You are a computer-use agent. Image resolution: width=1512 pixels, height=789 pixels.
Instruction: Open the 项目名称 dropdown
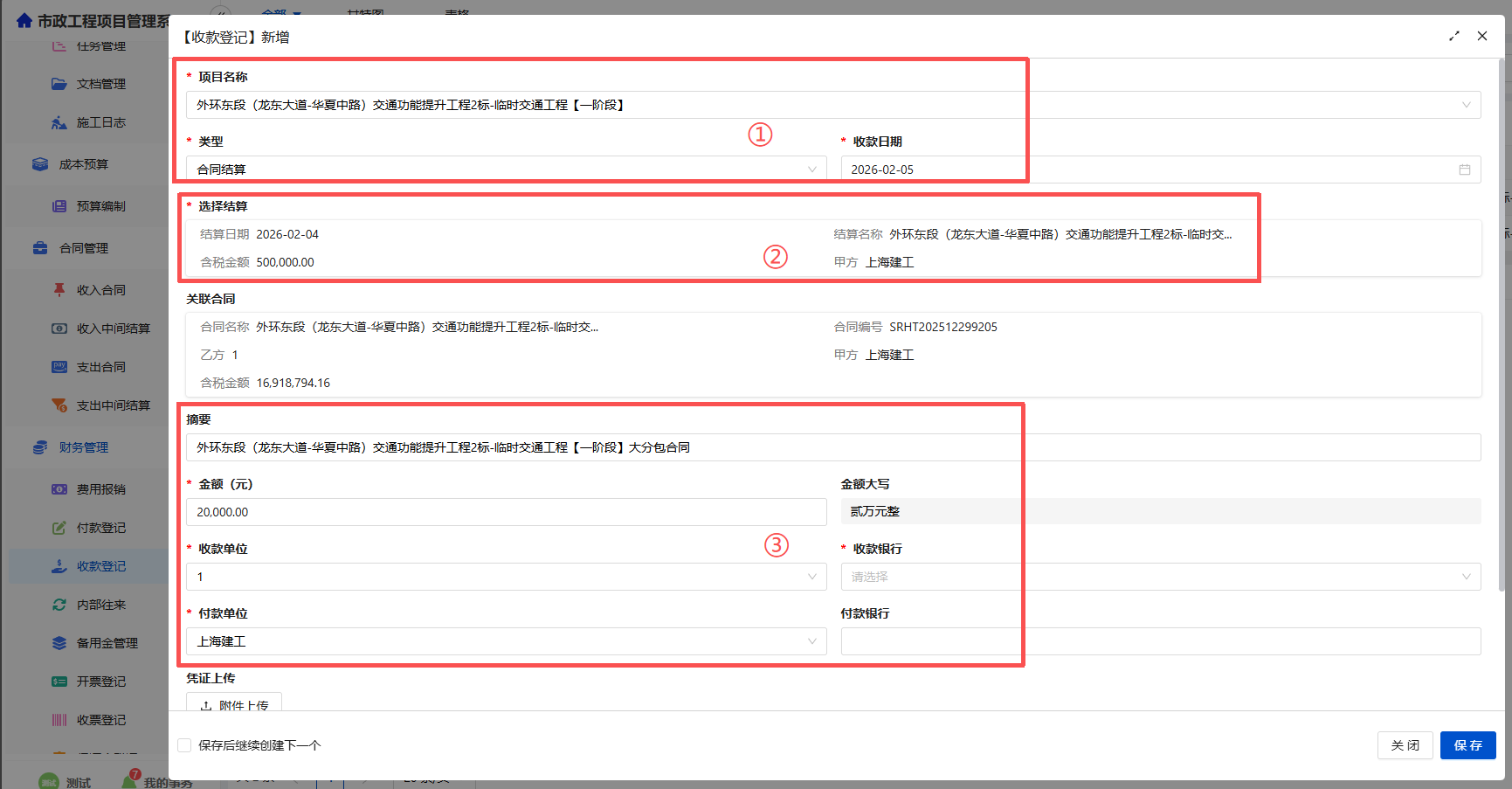click(832, 105)
